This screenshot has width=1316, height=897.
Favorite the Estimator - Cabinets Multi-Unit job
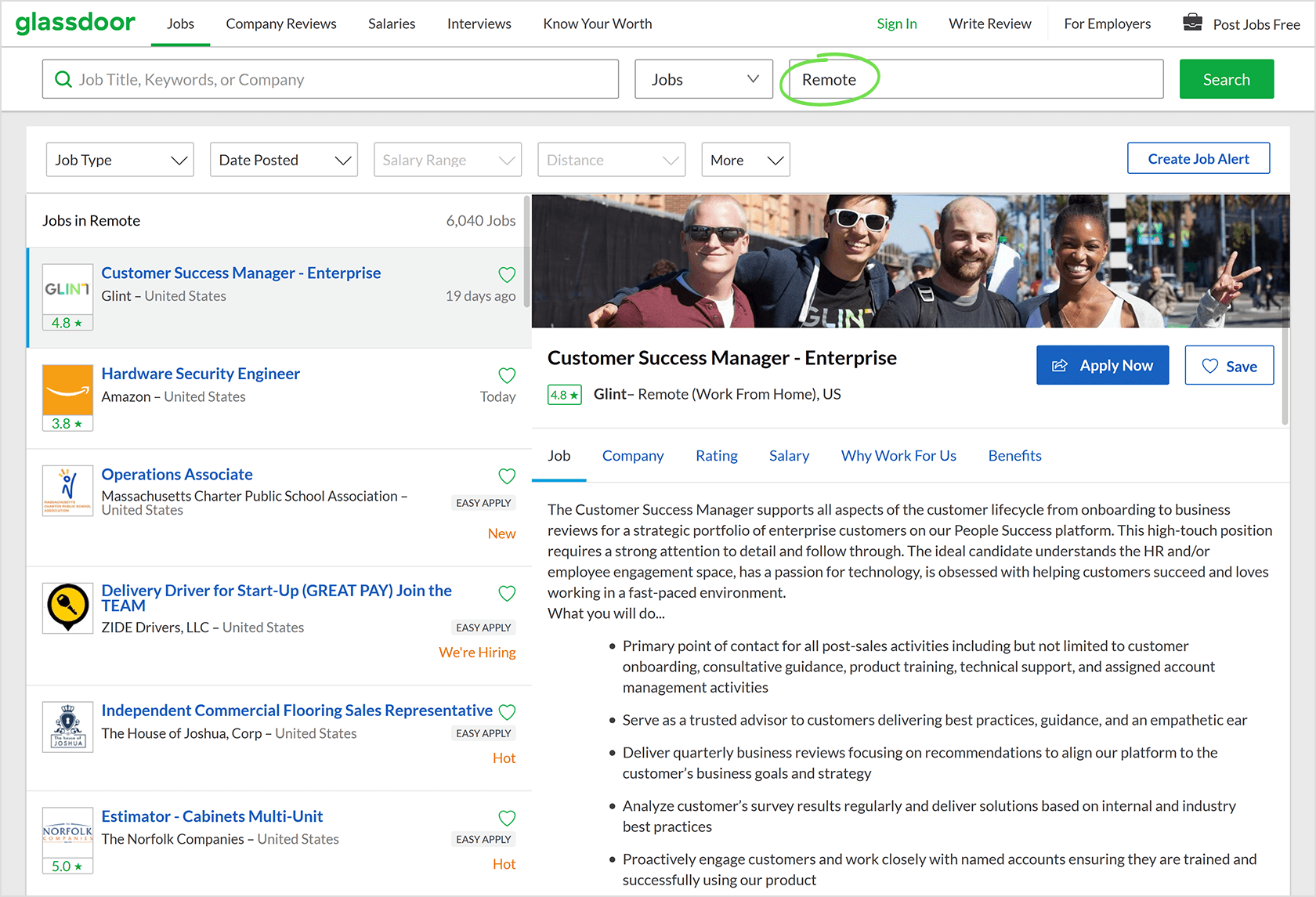coord(507,818)
